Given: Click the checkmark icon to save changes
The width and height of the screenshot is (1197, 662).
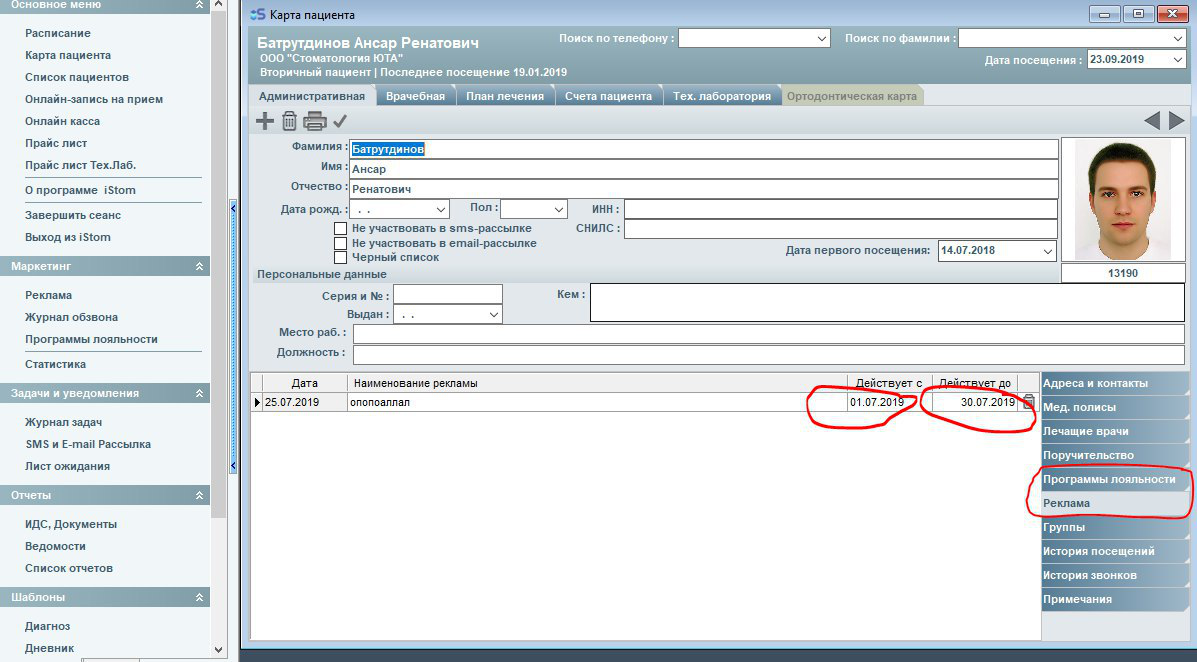Looking at the screenshot, I should 340,121.
